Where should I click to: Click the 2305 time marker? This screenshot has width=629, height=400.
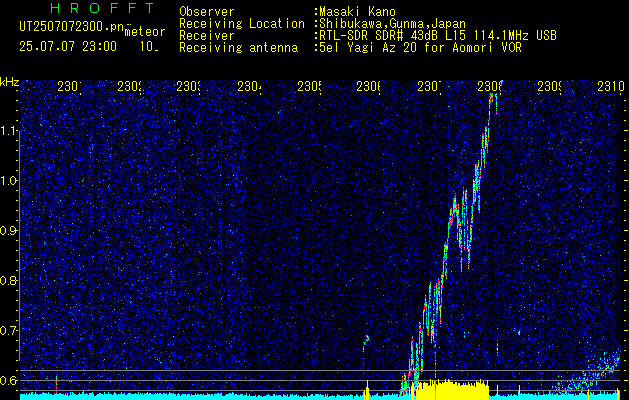[309, 86]
